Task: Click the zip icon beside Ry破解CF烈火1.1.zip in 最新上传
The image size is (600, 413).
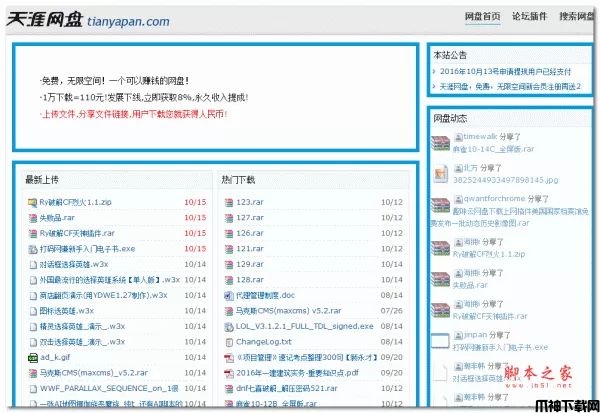Action: coord(32,202)
